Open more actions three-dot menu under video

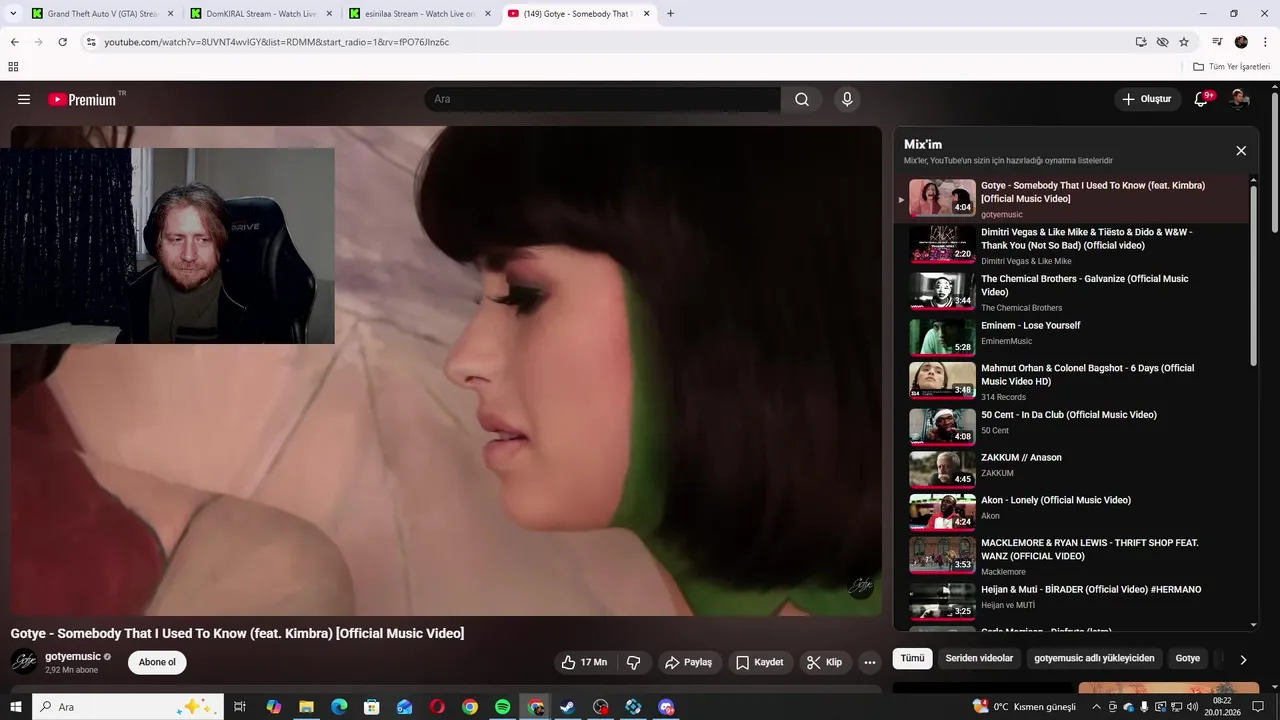(x=870, y=662)
